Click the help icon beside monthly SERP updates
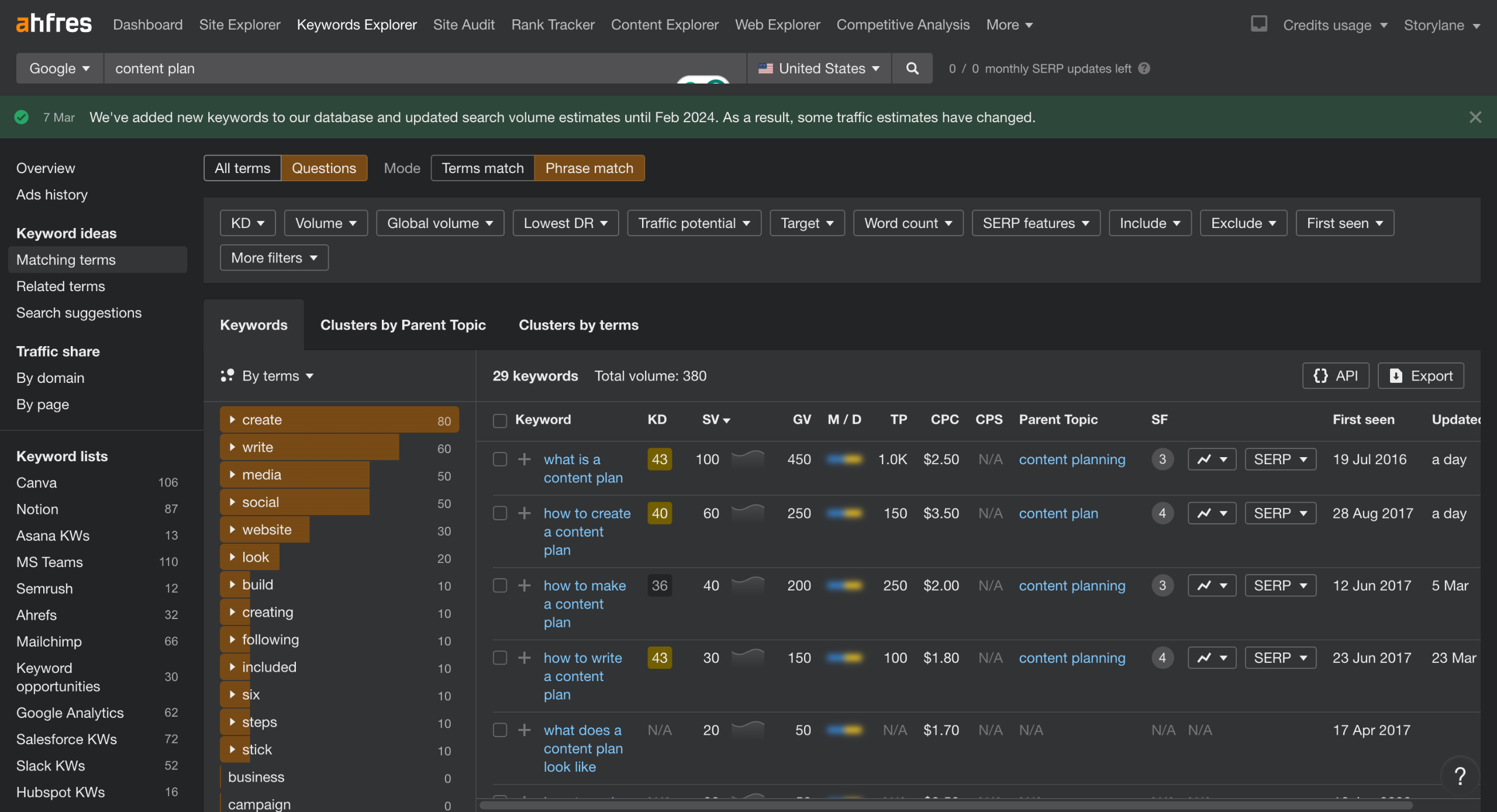The width and height of the screenshot is (1497, 812). coord(1144,68)
